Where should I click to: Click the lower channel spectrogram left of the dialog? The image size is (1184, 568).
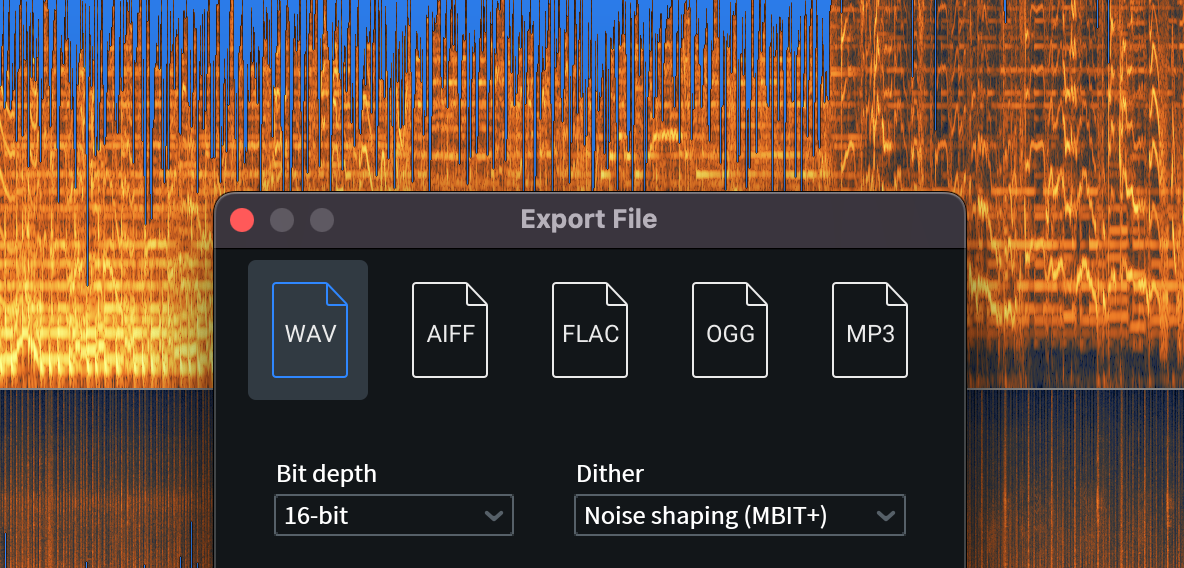[x=100, y=480]
